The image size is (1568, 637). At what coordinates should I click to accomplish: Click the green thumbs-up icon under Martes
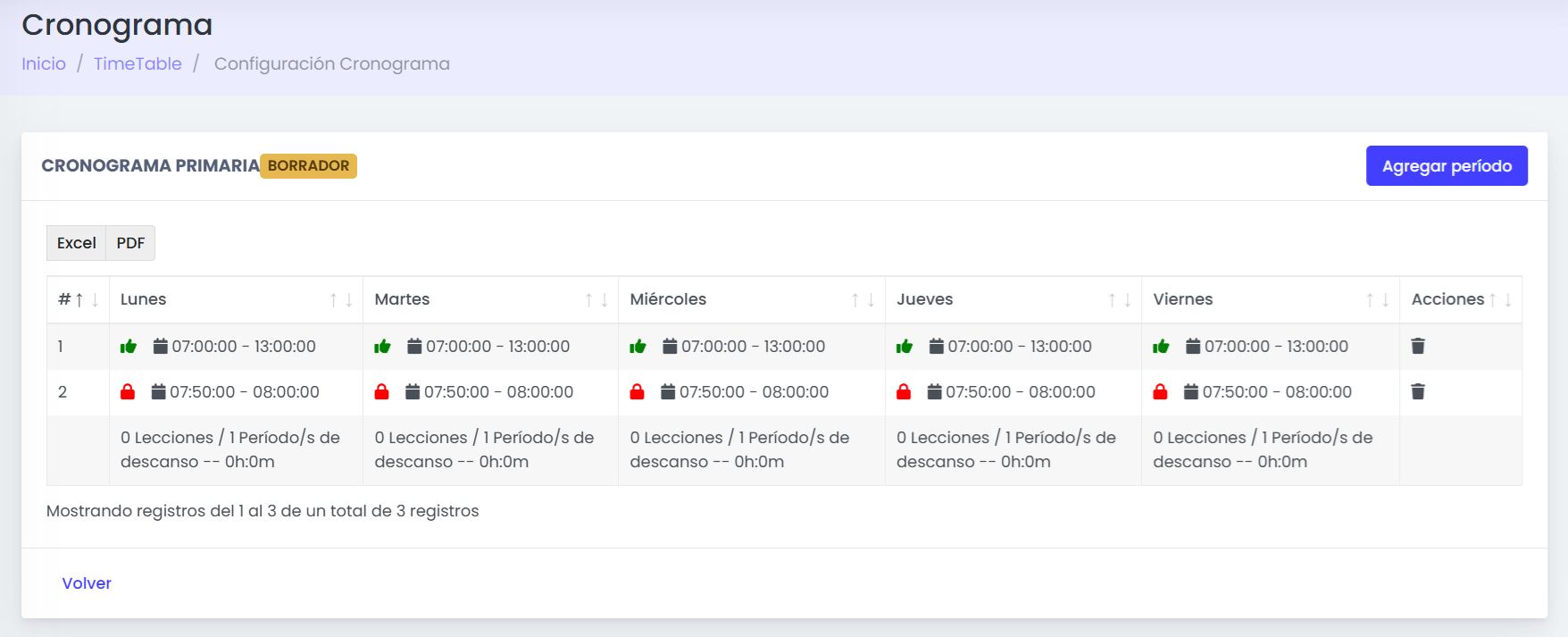coord(382,347)
